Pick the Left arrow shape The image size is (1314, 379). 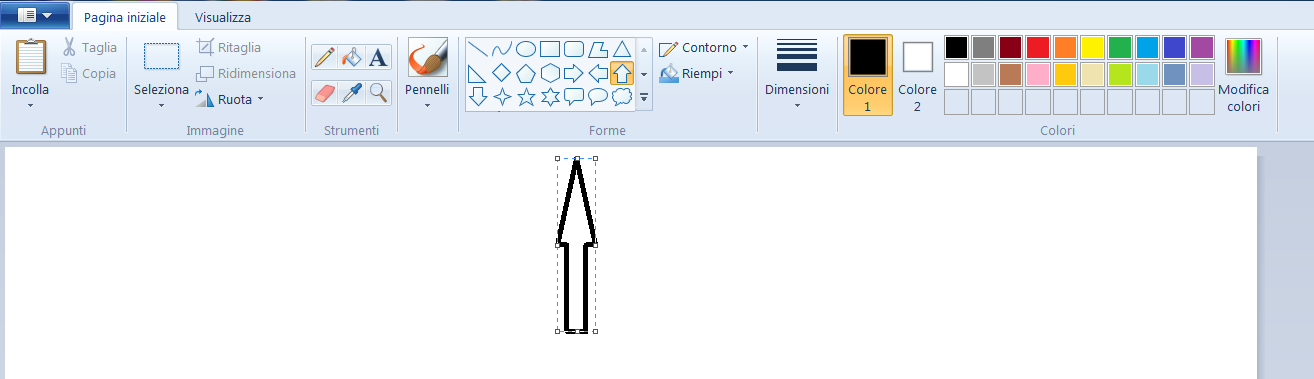[x=598, y=73]
